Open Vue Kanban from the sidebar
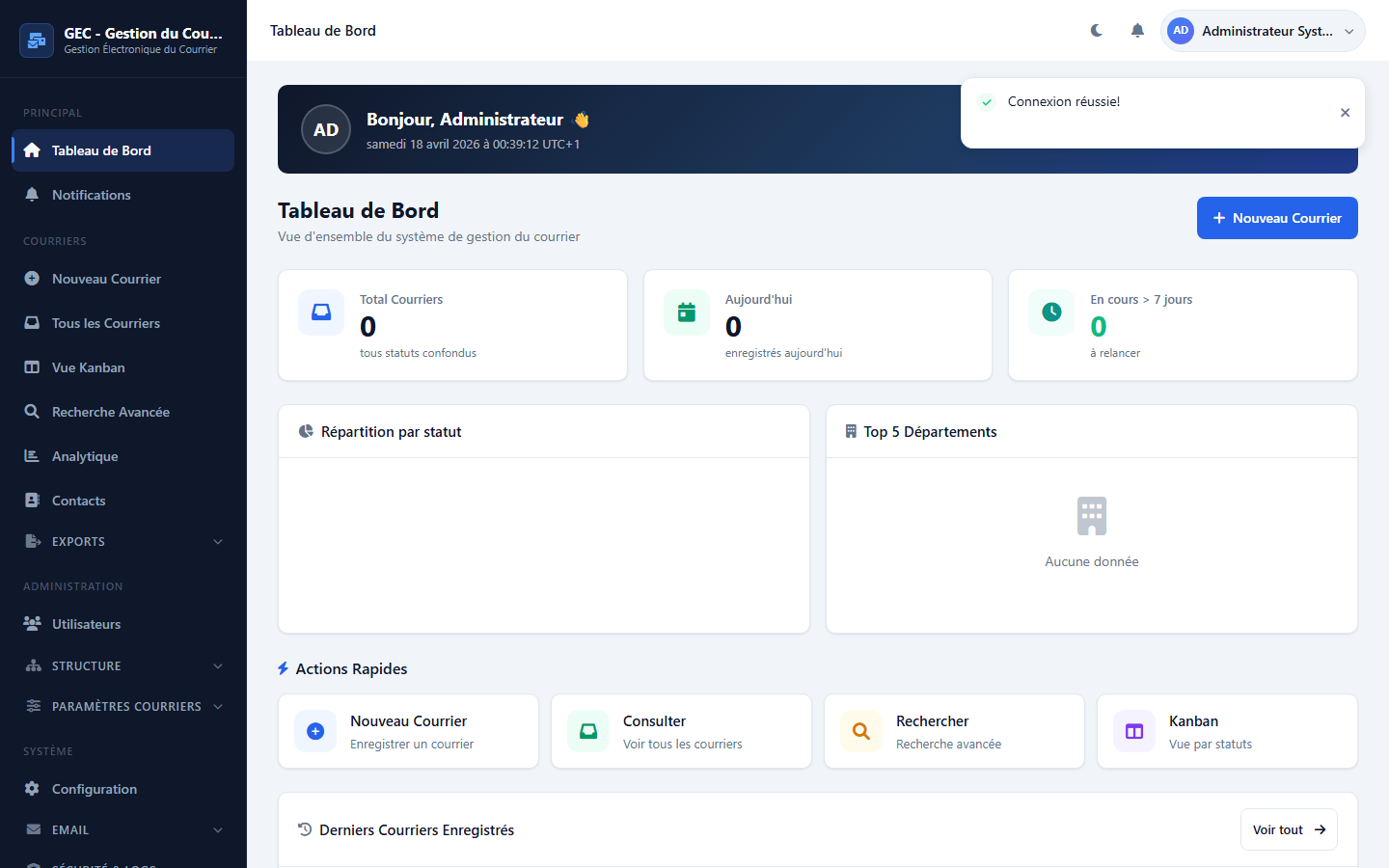Image resolution: width=1389 pixels, height=868 pixels. [89, 367]
